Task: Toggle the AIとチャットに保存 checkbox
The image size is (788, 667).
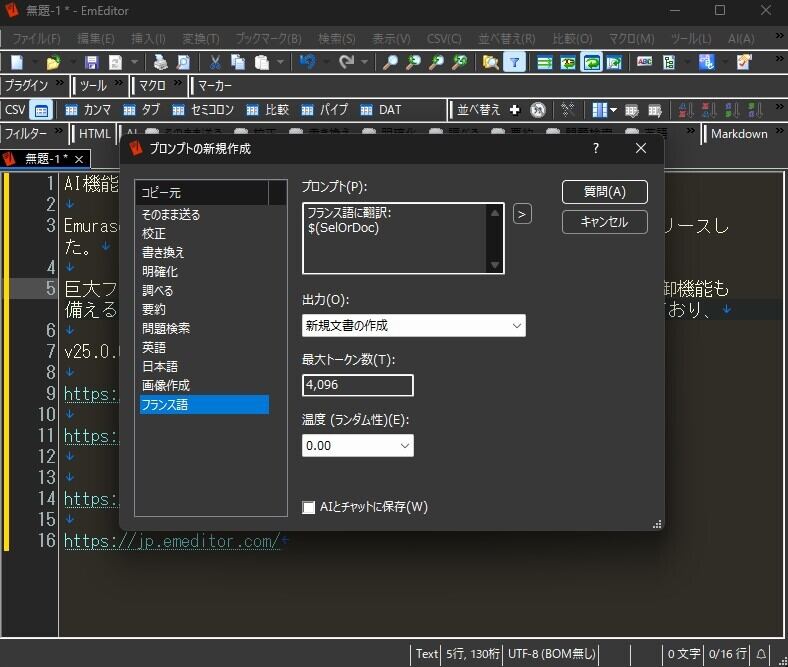Action: [x=309, y=507]
